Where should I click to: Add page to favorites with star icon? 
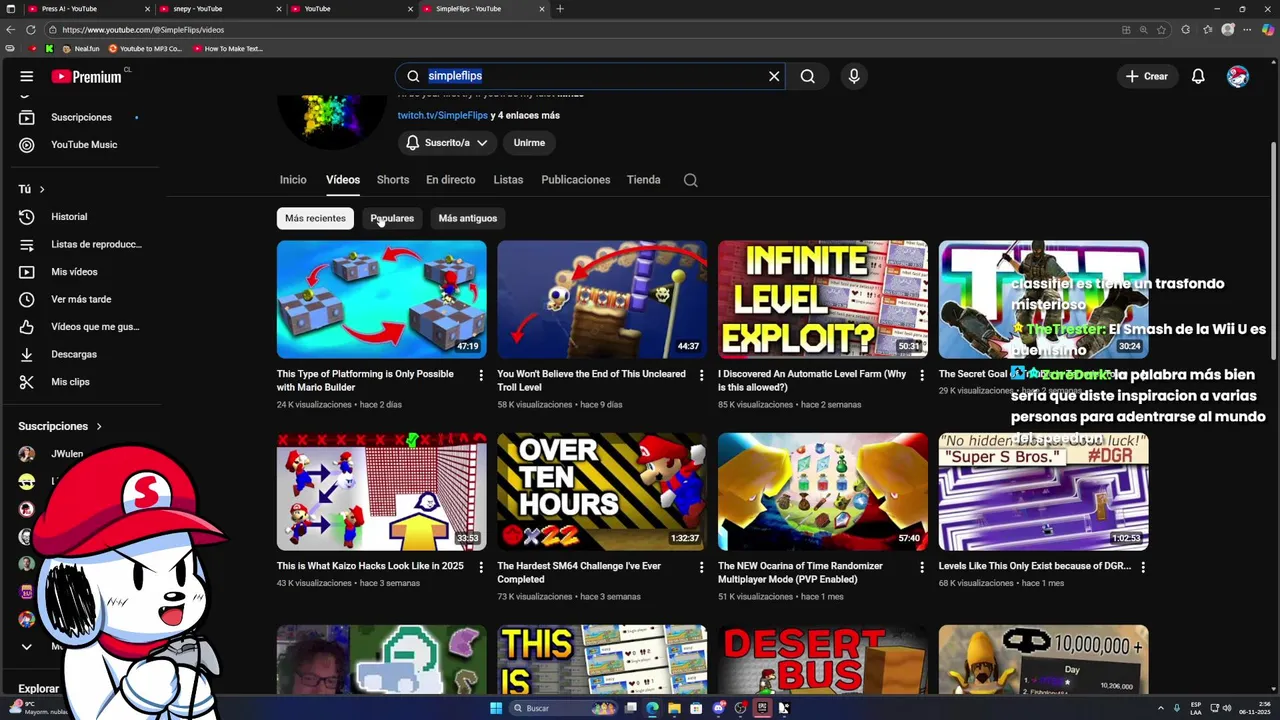pyautogui.click(x=1161, y=30)
